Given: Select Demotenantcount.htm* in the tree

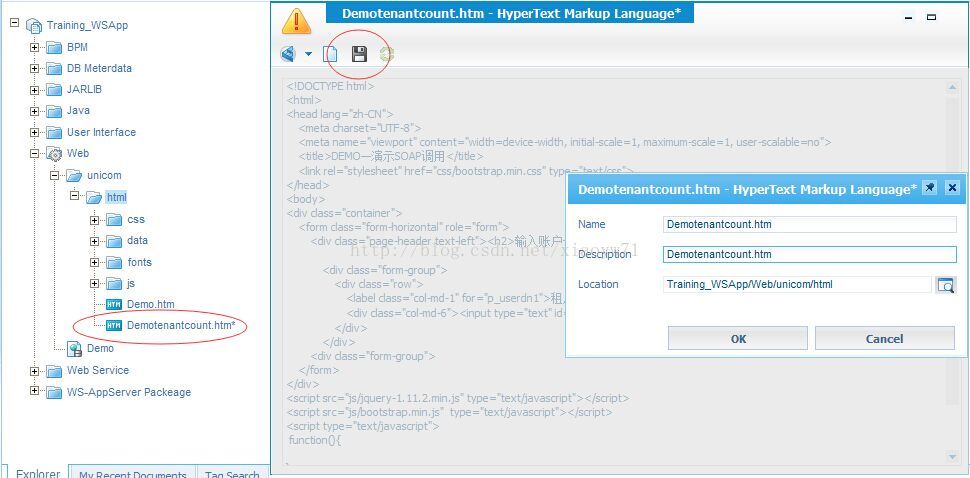Looking at the screenshot, I should pyautogui.click(x=181, y=325).
